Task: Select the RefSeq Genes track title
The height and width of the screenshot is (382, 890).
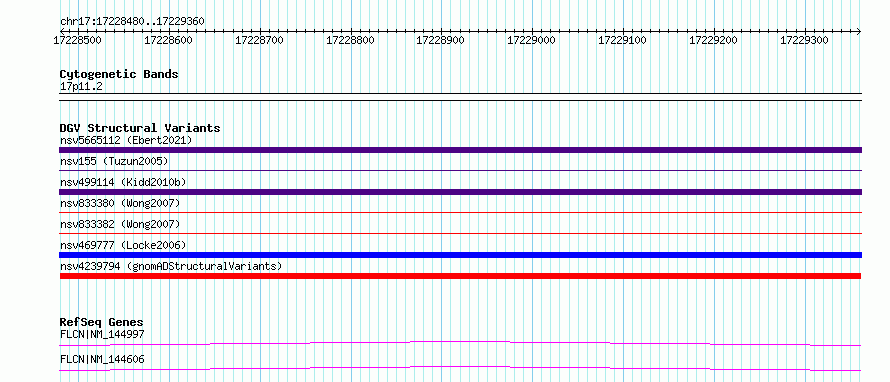Action: (102, 322)
